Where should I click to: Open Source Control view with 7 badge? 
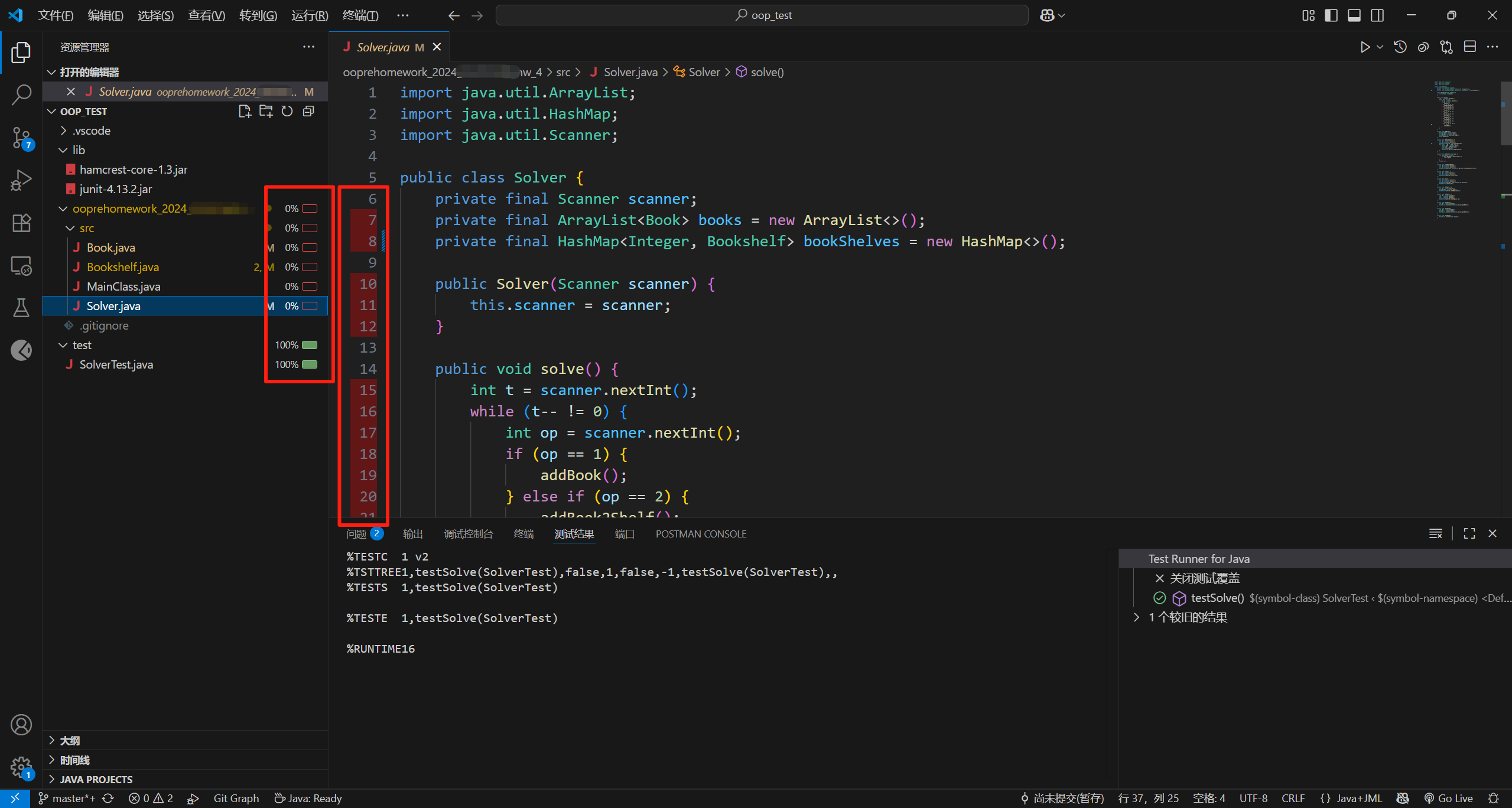coord(21,138)
